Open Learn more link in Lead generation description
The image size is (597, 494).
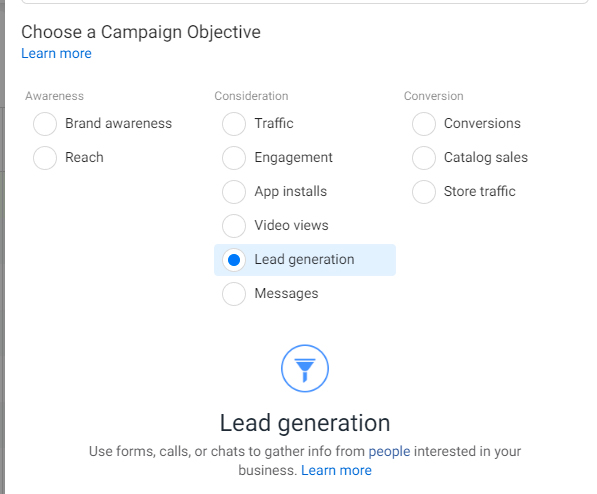(336, 470)
